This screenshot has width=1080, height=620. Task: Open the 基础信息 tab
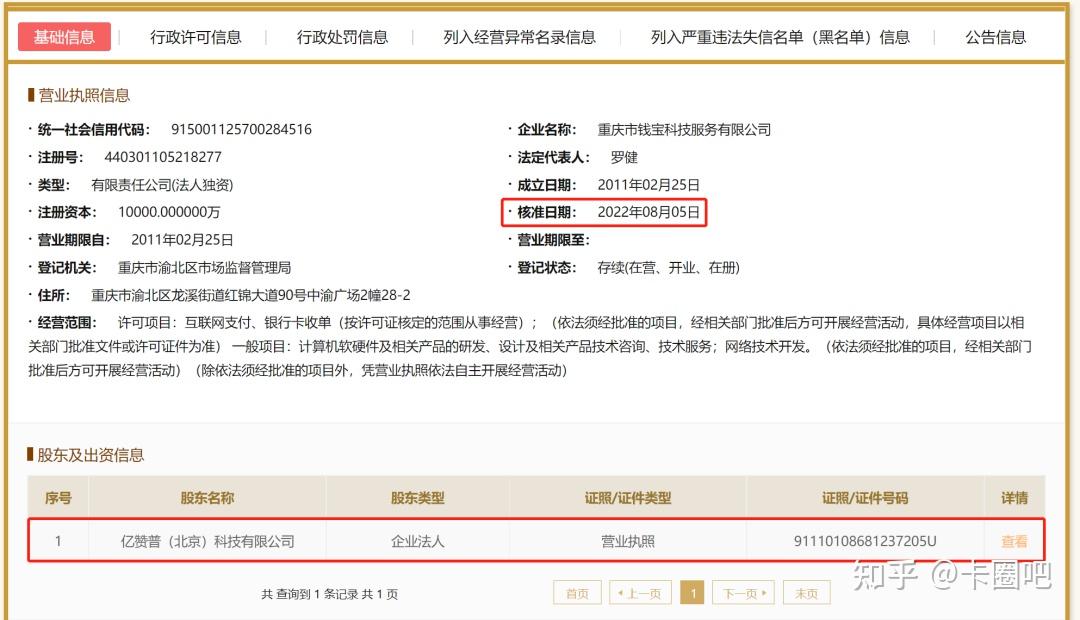click(x=64, y=37)
